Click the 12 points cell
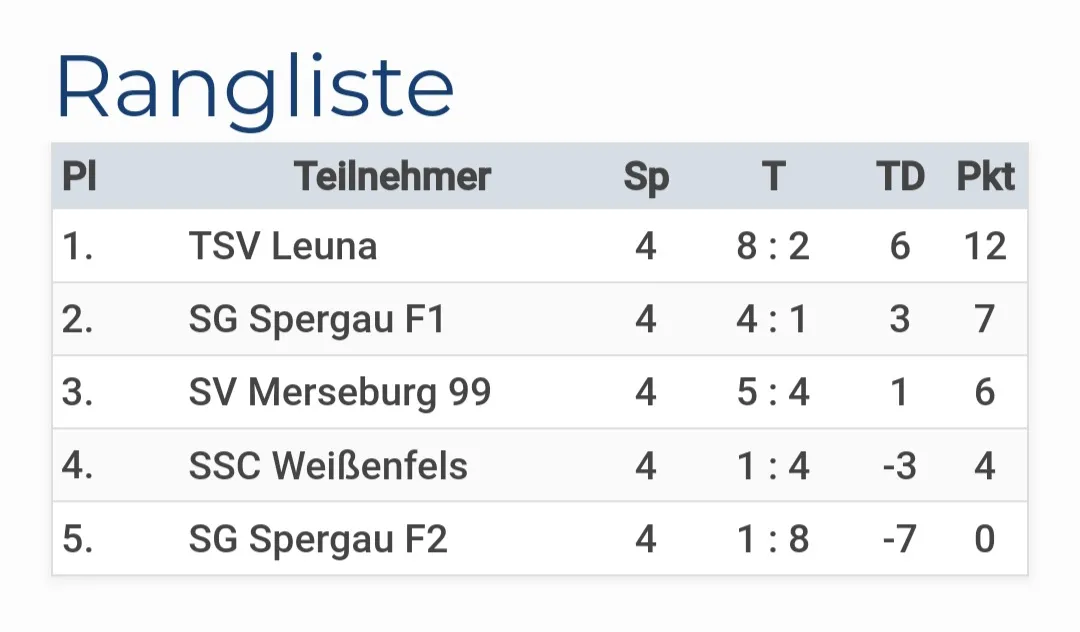 tap(986, 246)
